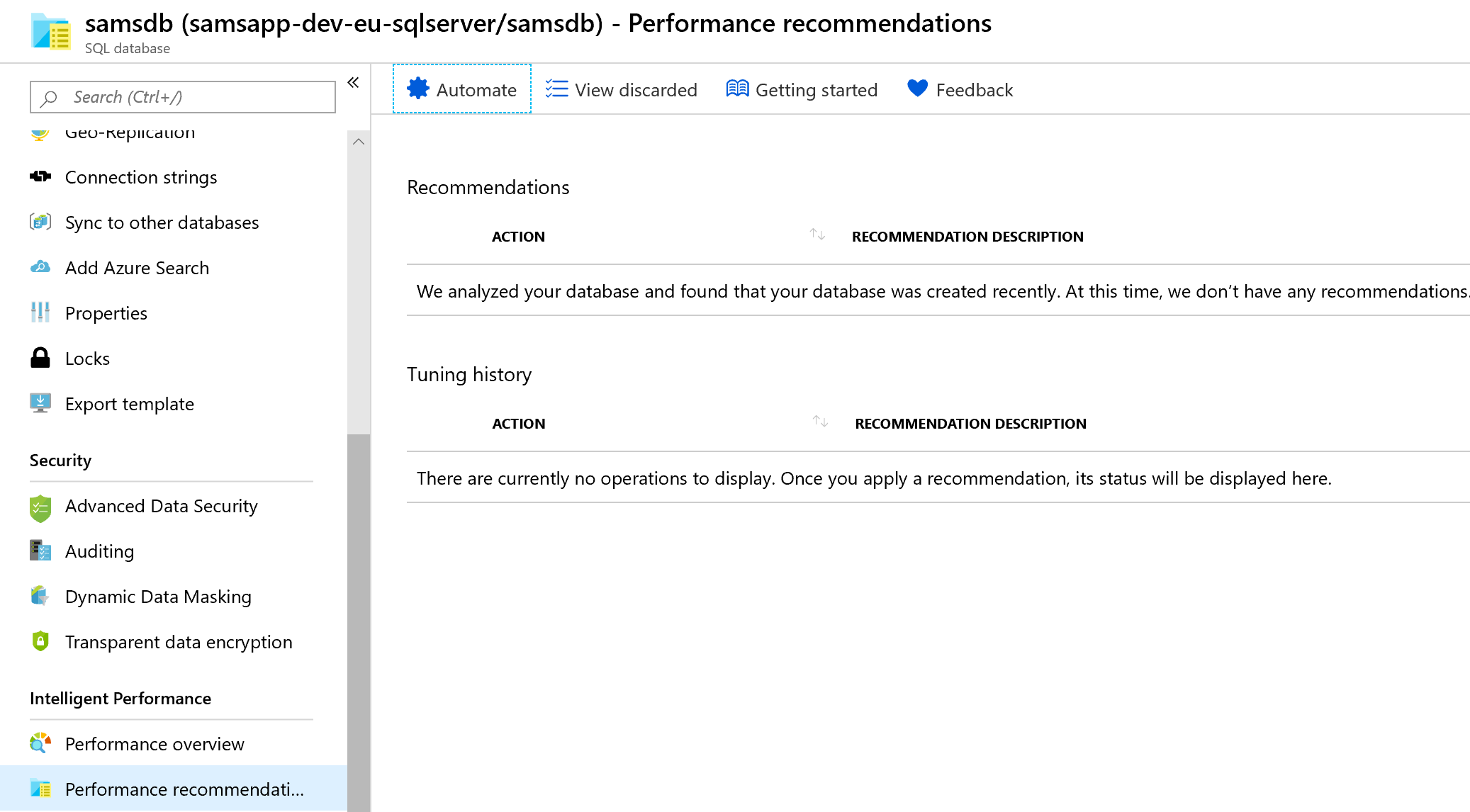Click the Automate gear icon

418,89
